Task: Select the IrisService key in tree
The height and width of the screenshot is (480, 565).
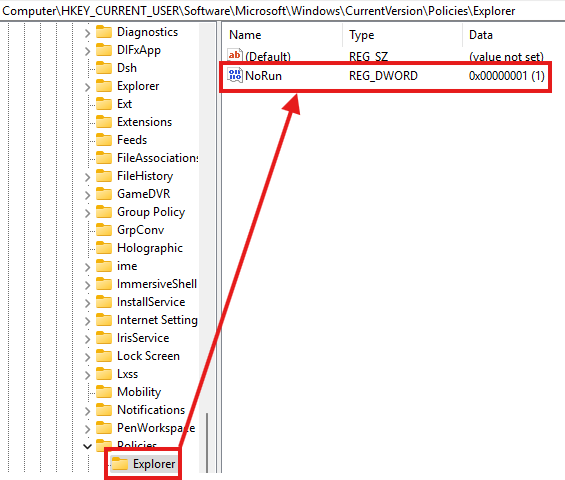Action: click(143, 338)
